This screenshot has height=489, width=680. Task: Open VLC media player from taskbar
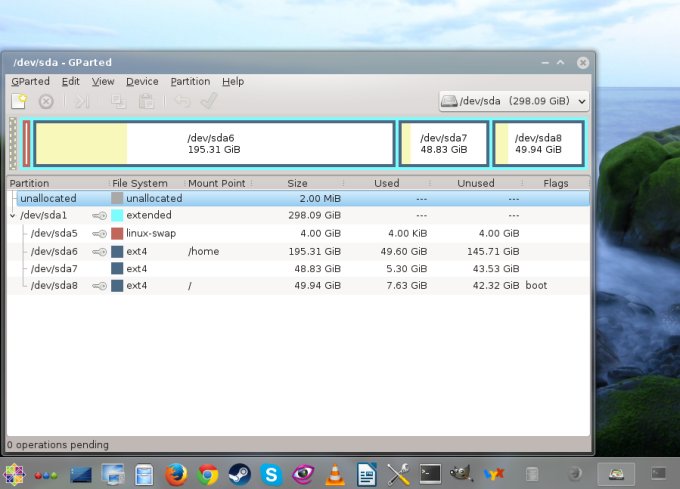point(335,473)
